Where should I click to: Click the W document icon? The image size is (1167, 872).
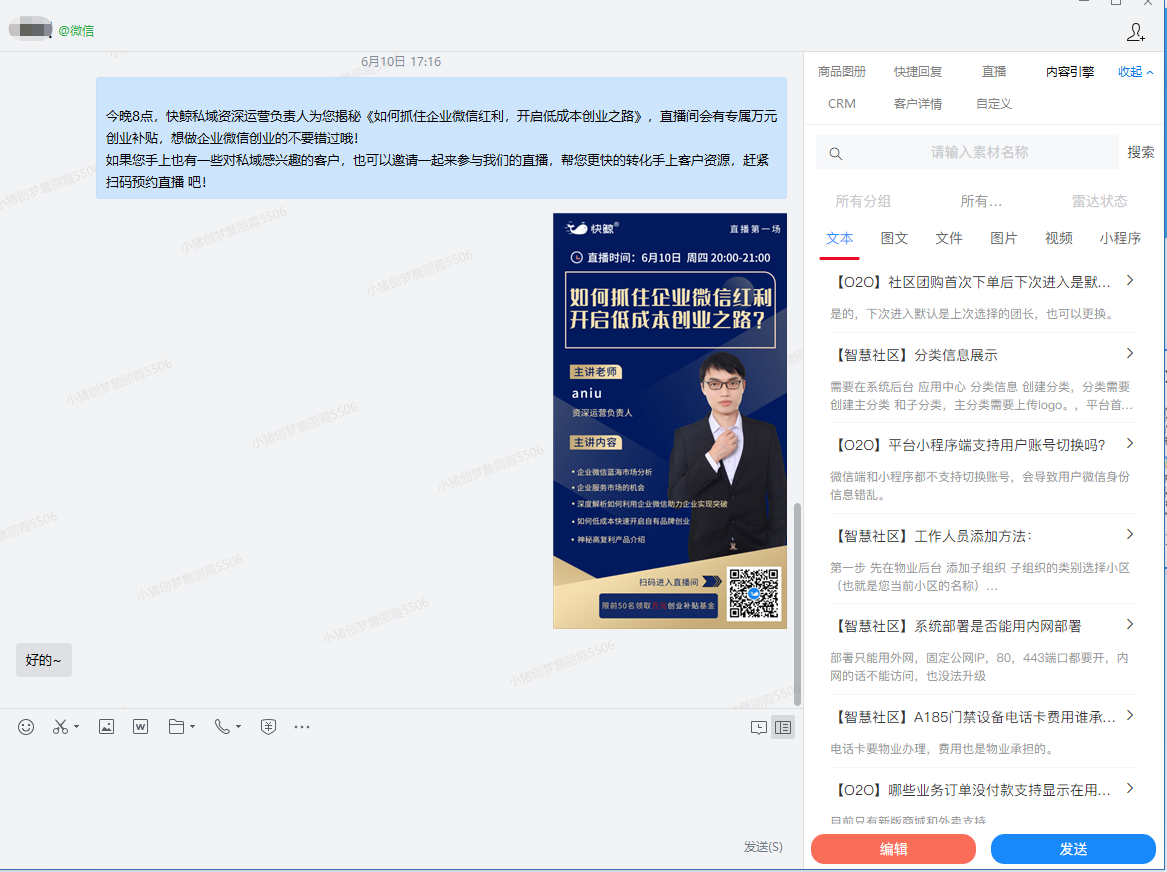click(x=140, y=727)
